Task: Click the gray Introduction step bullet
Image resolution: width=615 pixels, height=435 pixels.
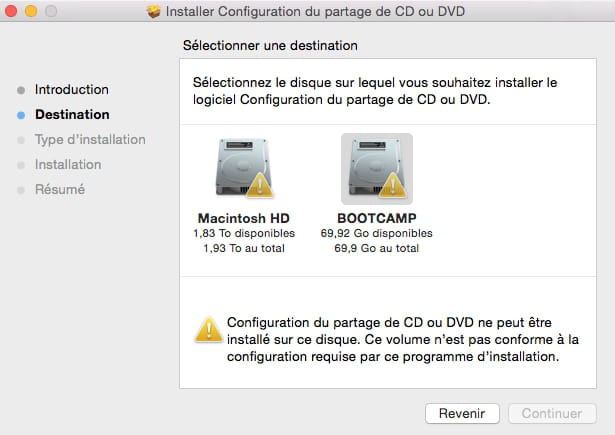Action: click(x=21, y=90)
